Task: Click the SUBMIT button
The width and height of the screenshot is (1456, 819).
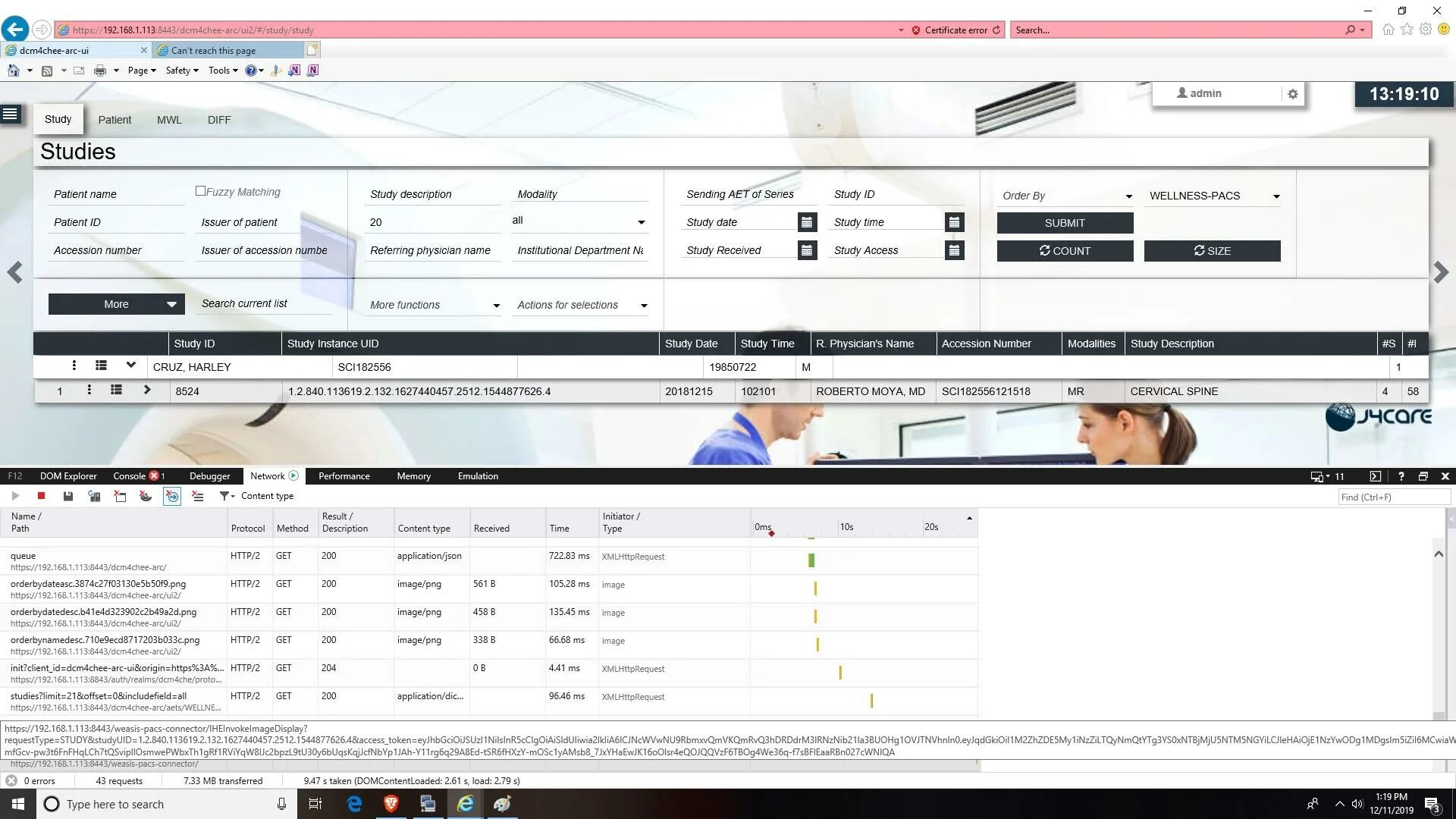Action: click(x=1065, y=223)
